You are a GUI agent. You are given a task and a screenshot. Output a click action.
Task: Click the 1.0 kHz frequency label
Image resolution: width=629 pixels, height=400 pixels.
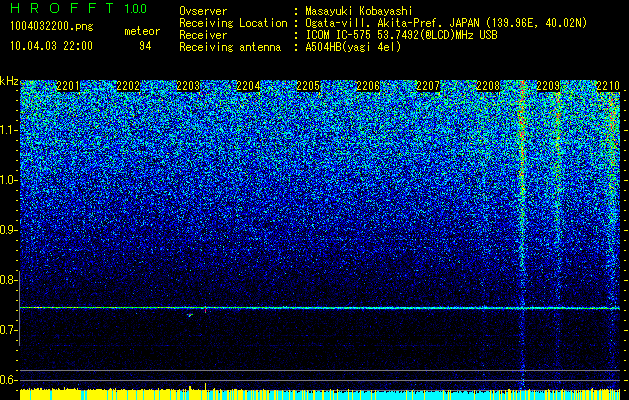[8, 180]
